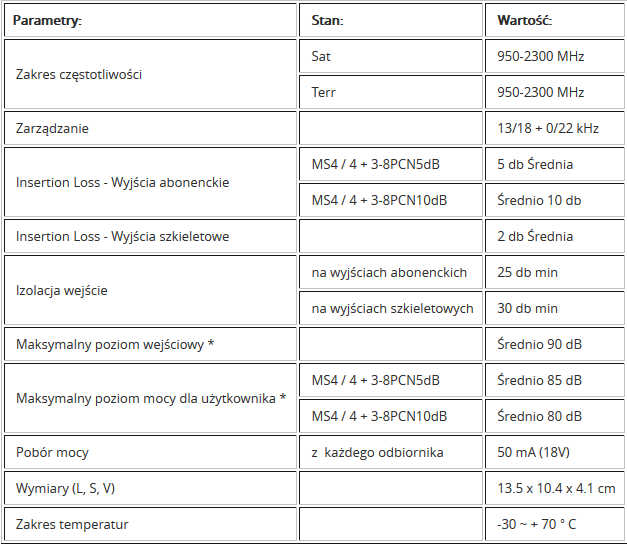Select "Insertion Loss - Wyjścia szkieletowe" cell
The image size is (627, 544).
(123, 236)
